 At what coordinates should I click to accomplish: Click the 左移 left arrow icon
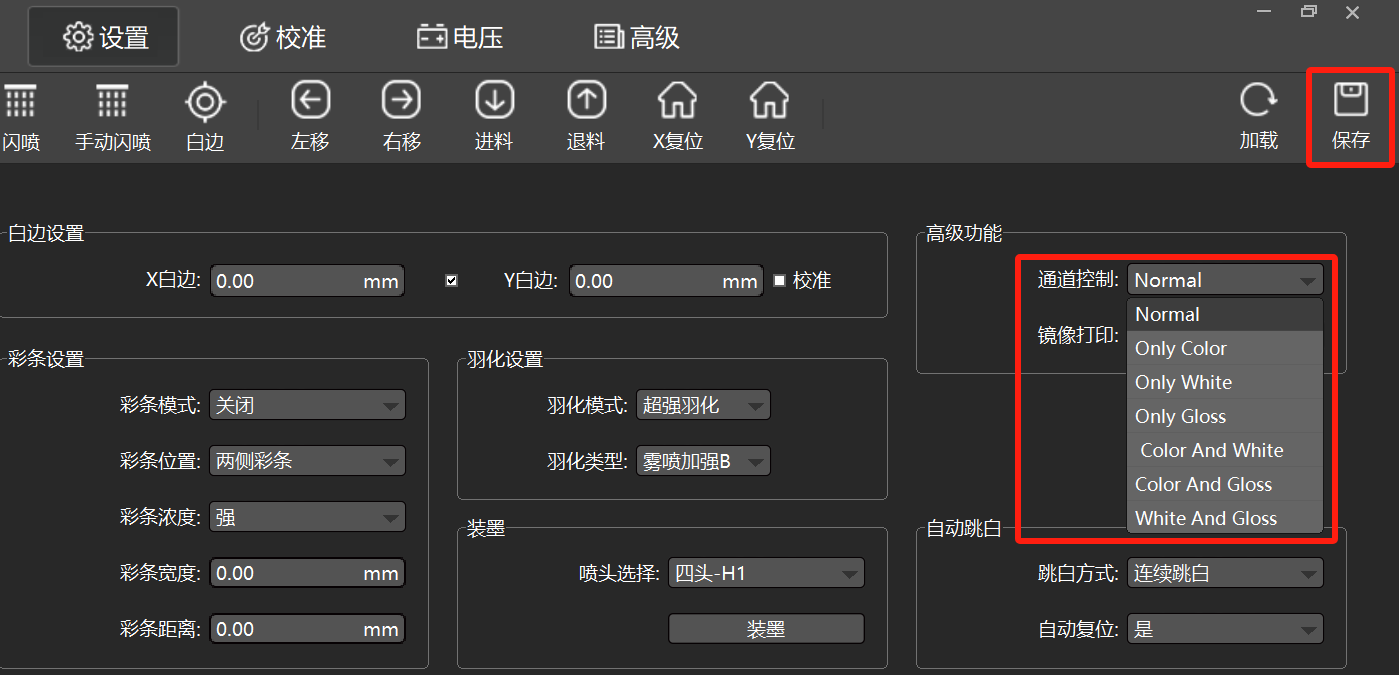tap(310, 101)
